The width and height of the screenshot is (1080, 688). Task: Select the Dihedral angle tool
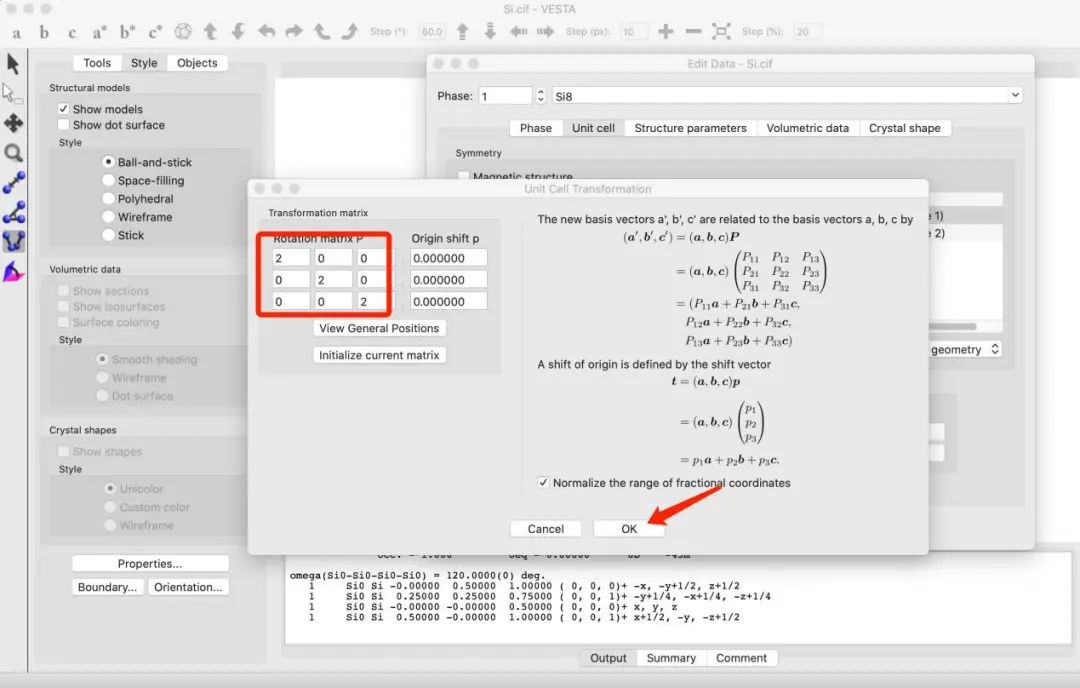[14, 241]
